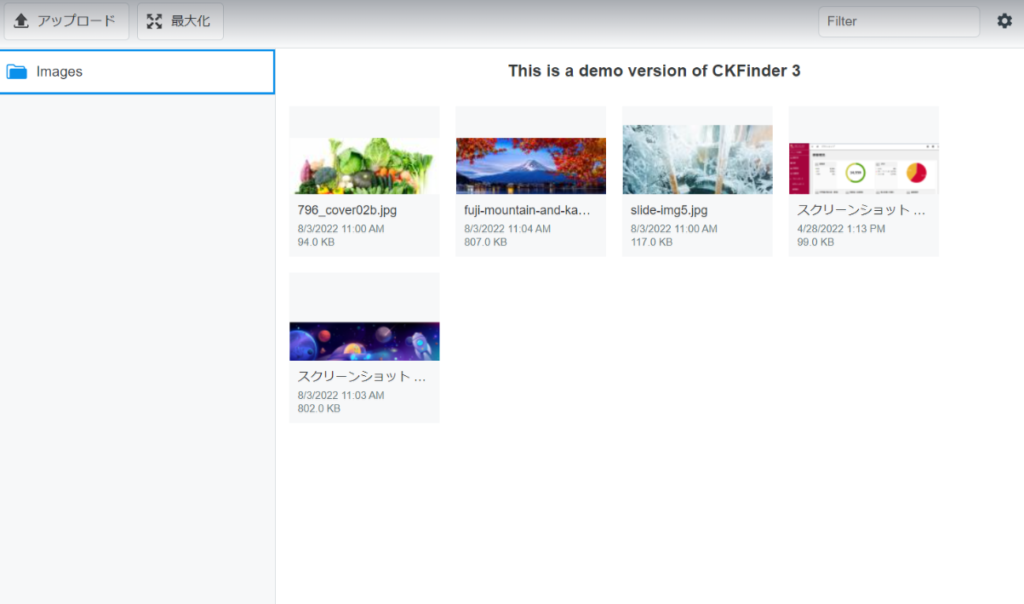Select the space planets screenshot thumbnail
This screenshot has width=1024, height=604.
pyautogui.click(x=364, y=341)
